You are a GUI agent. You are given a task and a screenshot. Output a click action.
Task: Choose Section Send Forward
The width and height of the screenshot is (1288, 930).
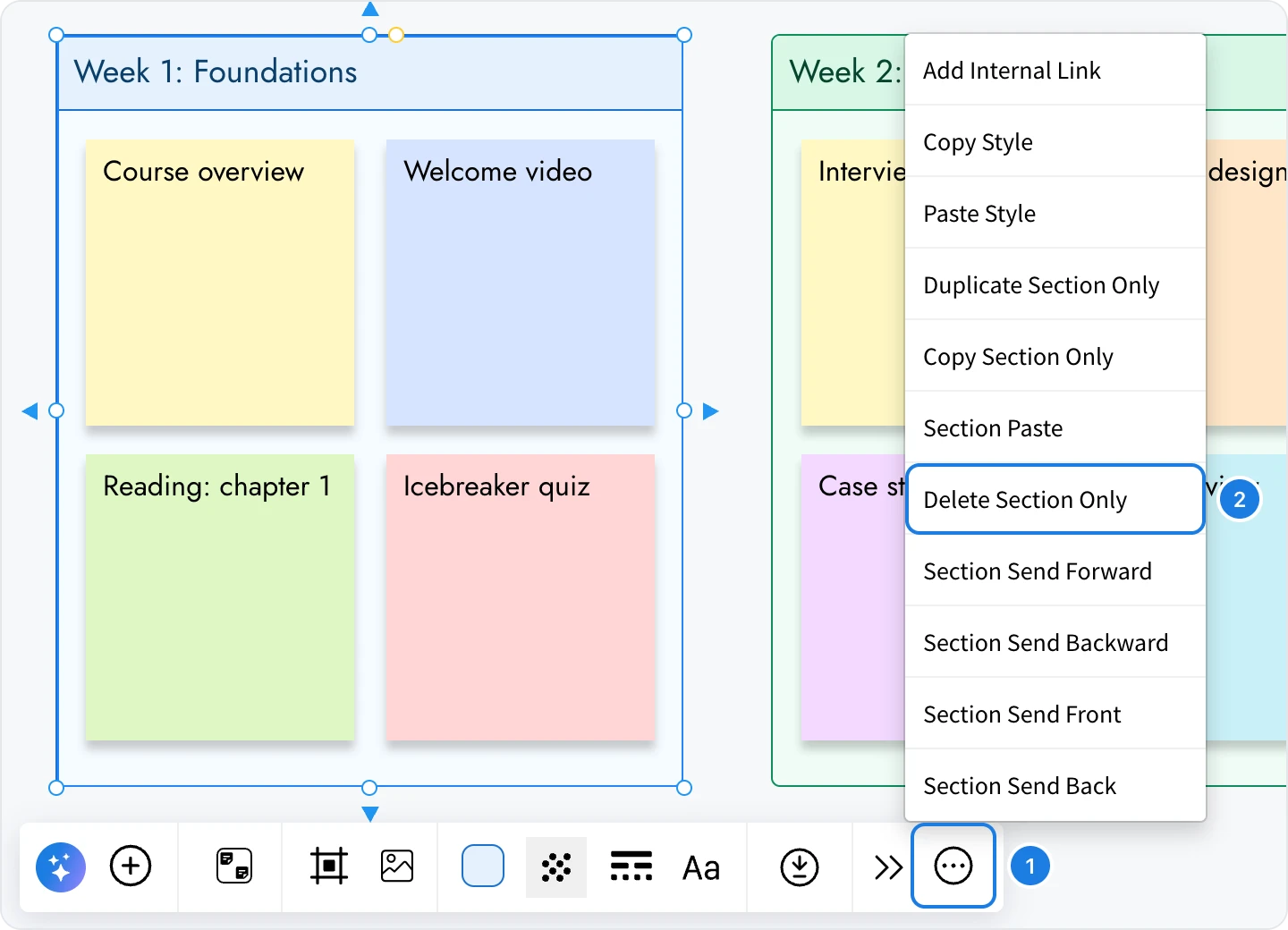click(x=1055, y=571)
